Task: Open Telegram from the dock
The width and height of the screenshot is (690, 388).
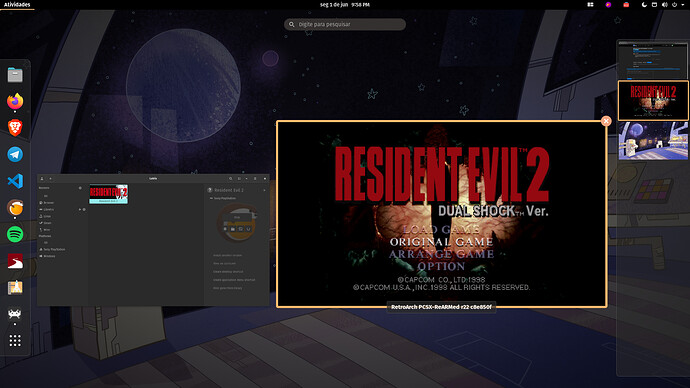Action: (x=15, y=154)
